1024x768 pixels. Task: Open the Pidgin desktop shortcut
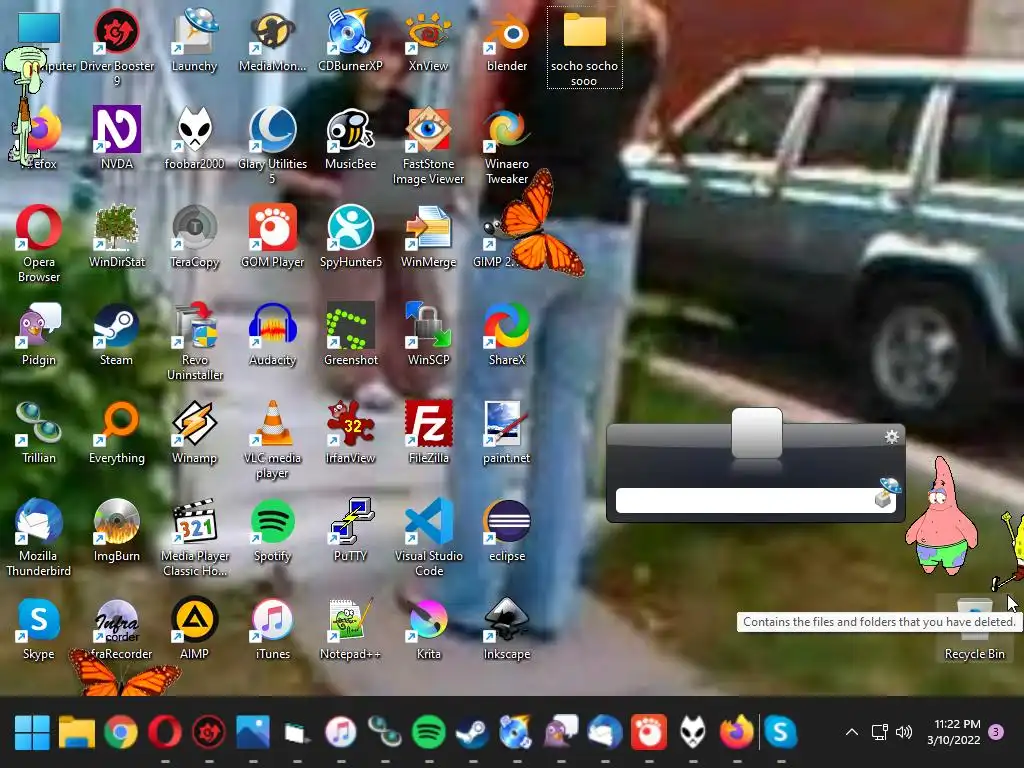click(x=39, y=334)
